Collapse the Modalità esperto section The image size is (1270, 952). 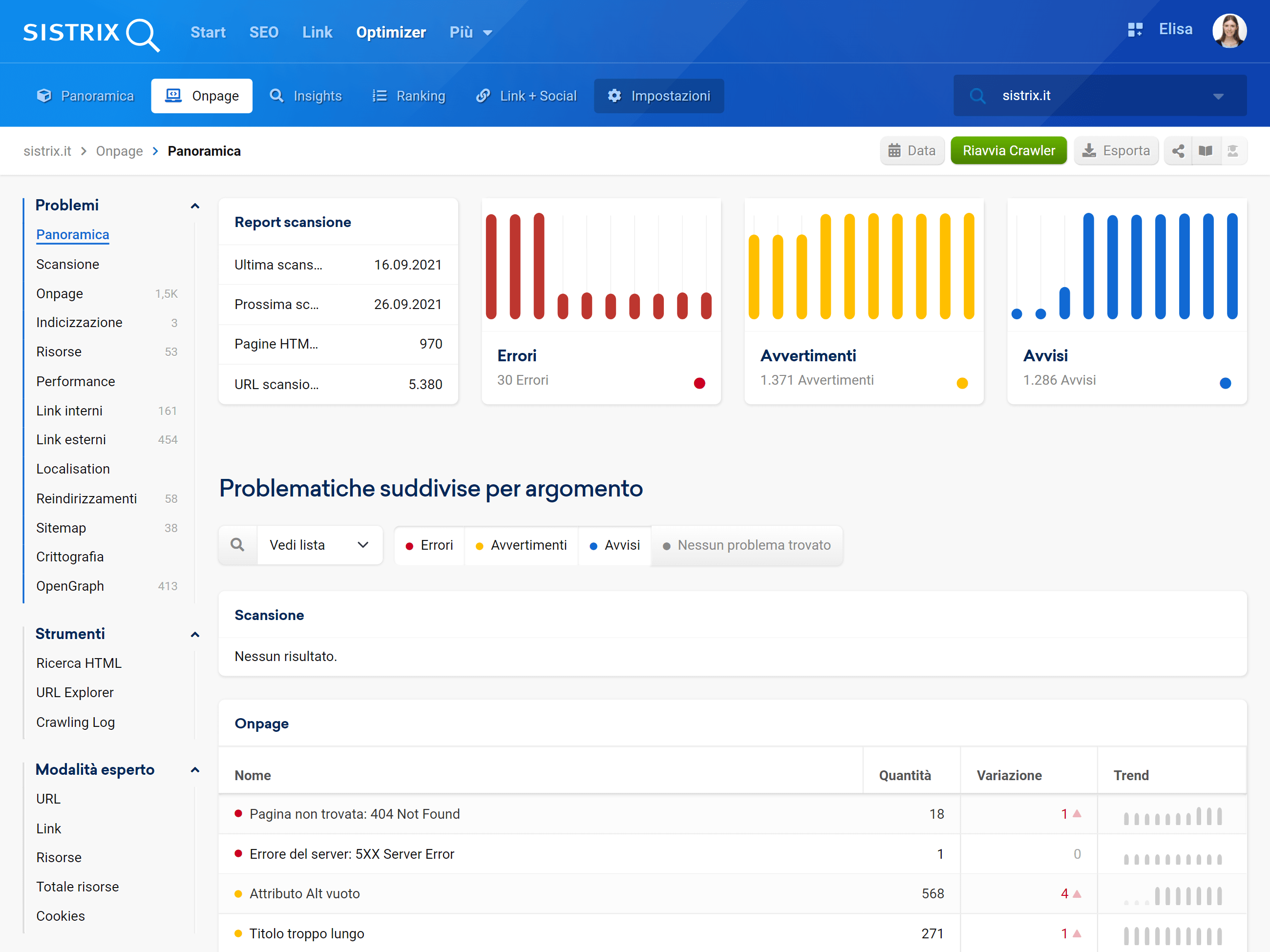(195, 769)
